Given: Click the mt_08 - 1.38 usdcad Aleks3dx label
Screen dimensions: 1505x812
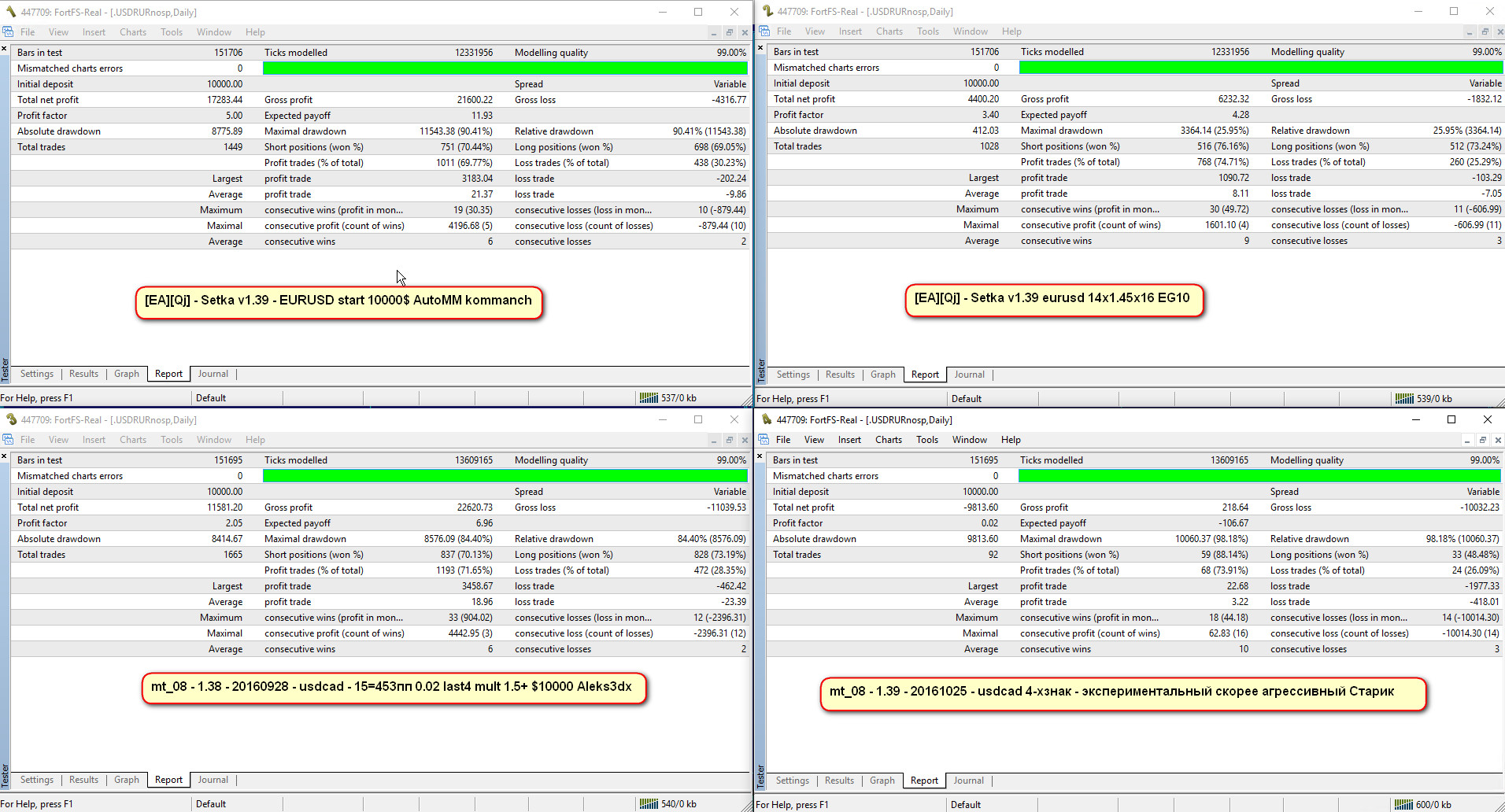Looking at the screenshot, I should (394, 688).
